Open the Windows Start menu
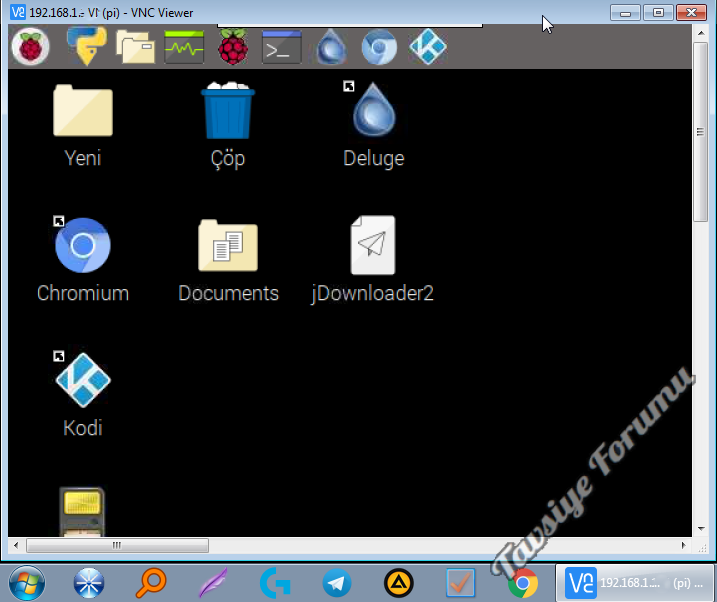Viewport: 717px width, 602px height. coord(27,583)
